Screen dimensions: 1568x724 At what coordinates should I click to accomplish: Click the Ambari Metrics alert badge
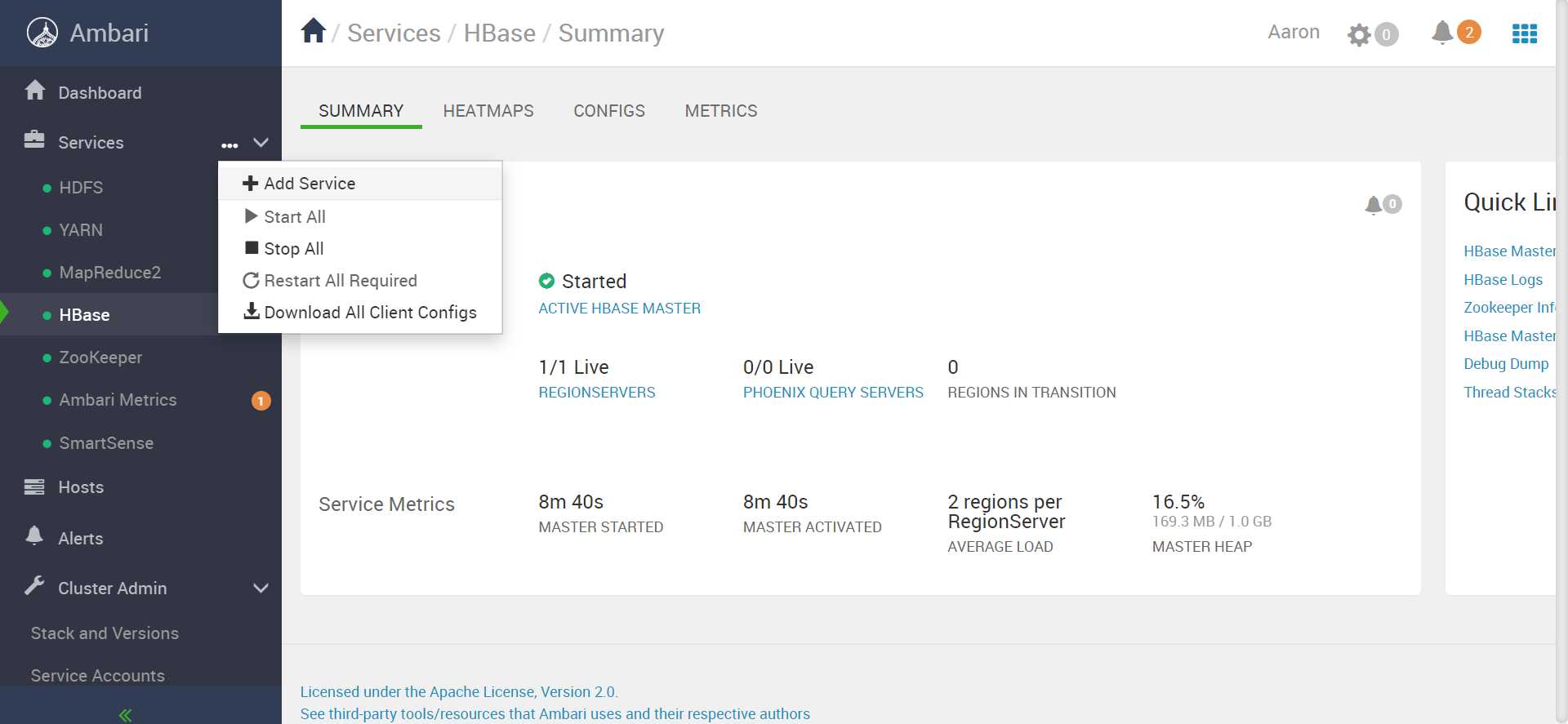(261, 401)
